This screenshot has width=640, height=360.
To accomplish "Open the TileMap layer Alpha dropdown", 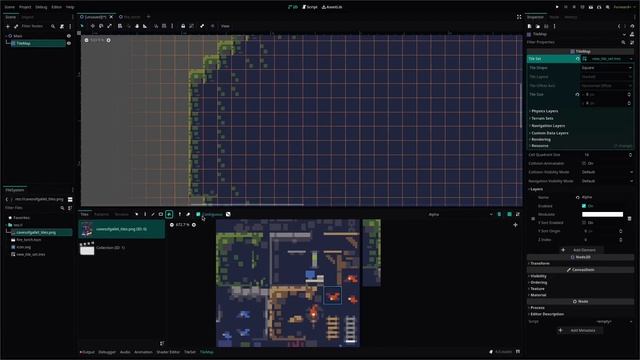I will coord(461,214).
